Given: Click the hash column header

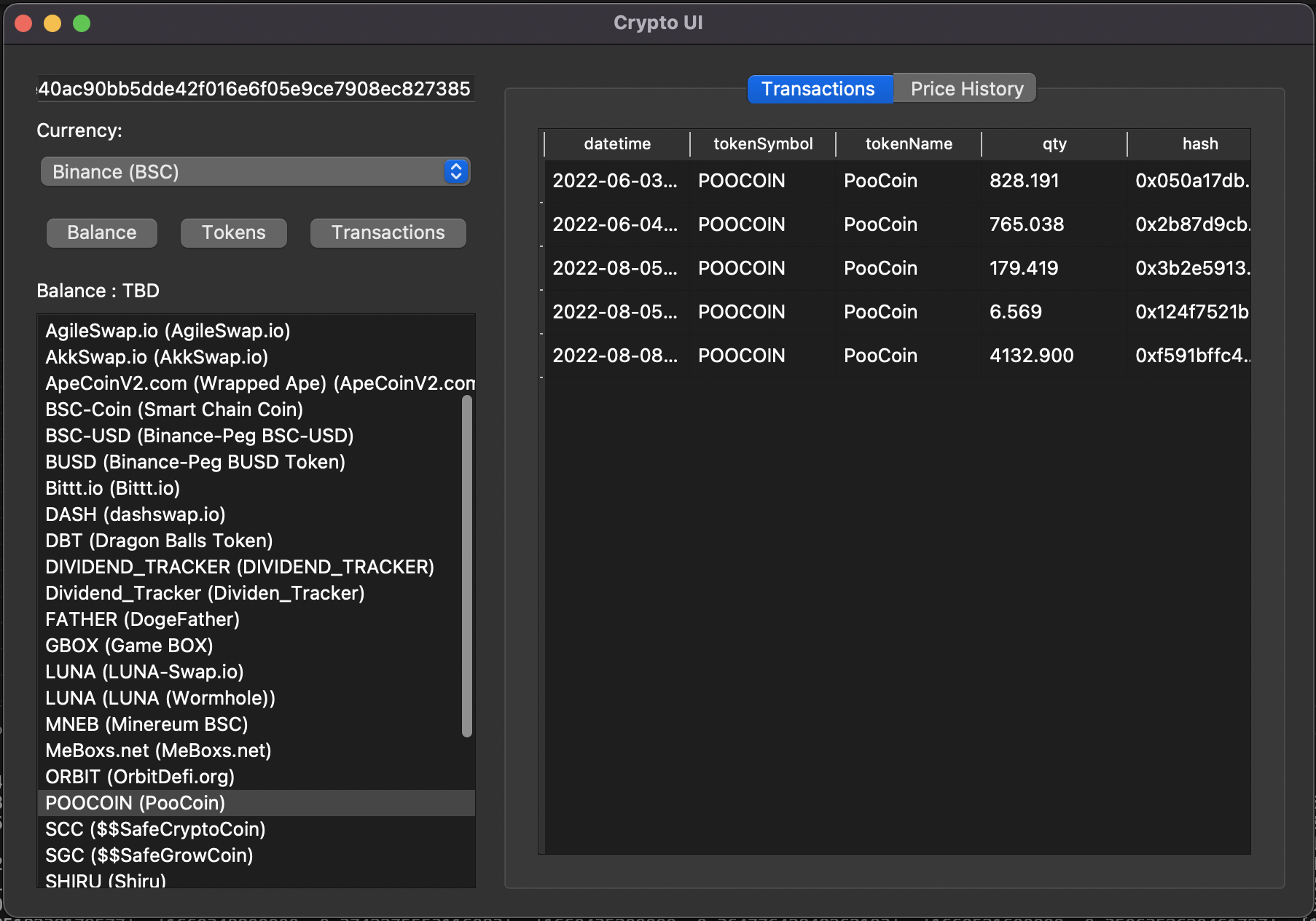Looking at the screenshot, I should 1190,144.
